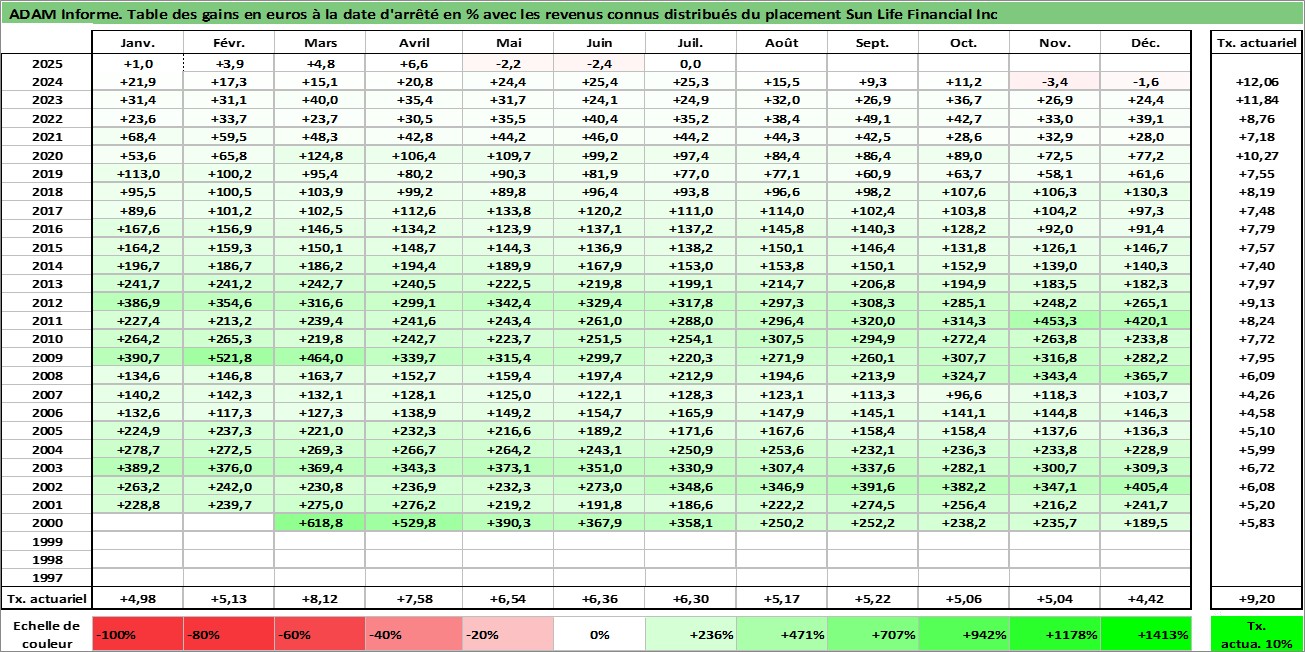The height and width of the screenshot is (652, 1305).
Task: Click the 'Mars' column header
Action: click(320, 44)
